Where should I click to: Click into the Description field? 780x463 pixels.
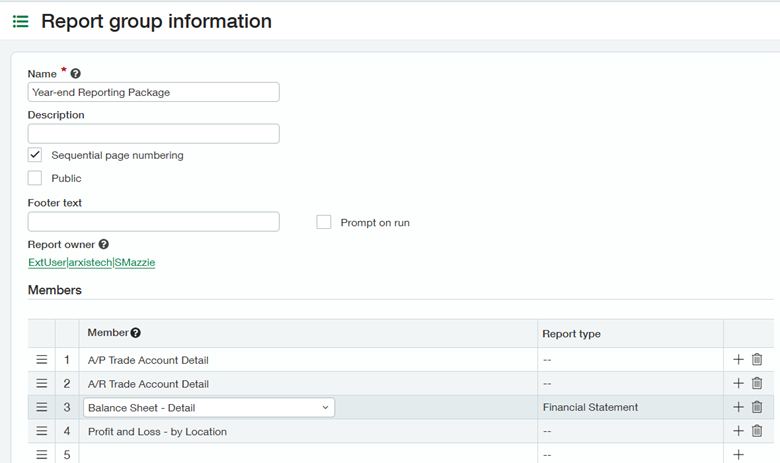[153, 134]
